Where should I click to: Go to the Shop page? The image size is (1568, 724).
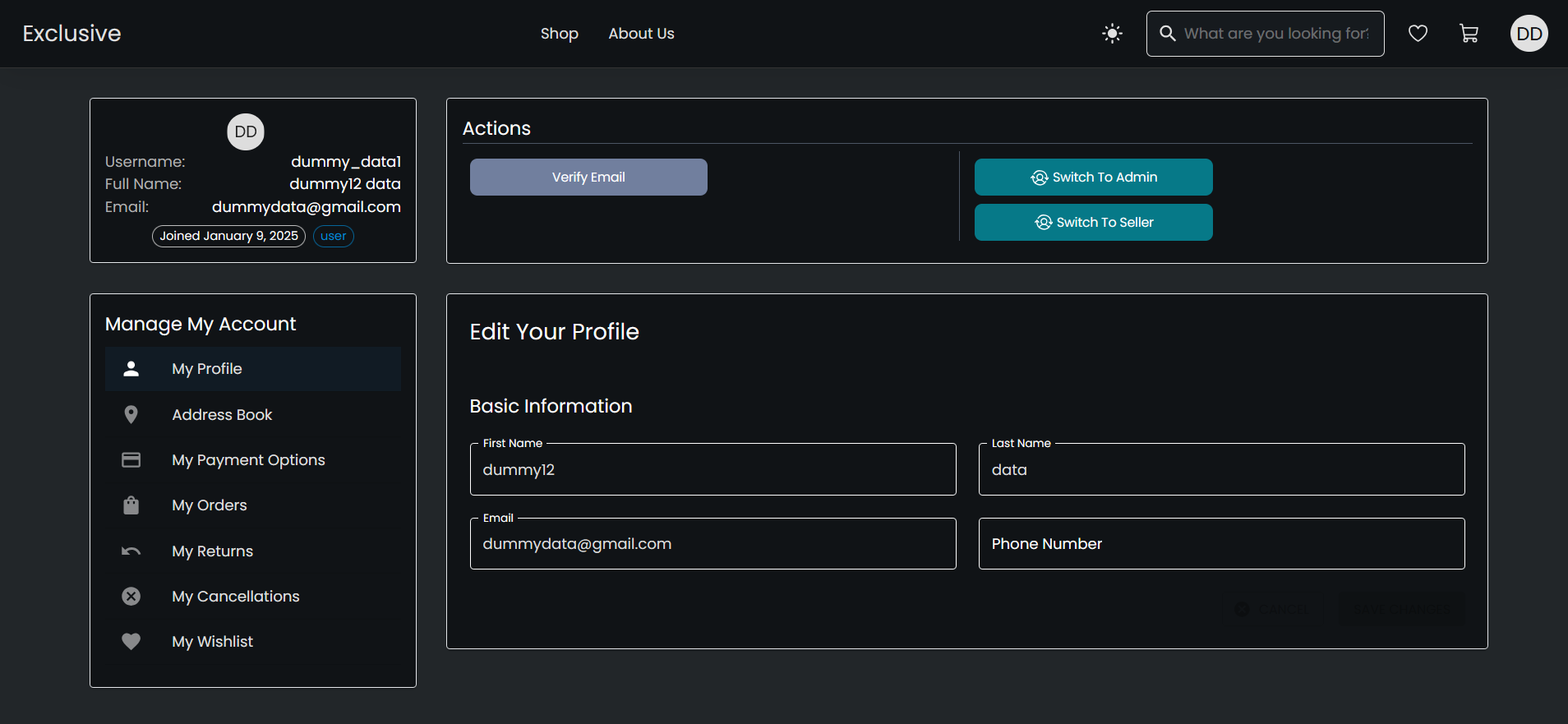point(559,34)
